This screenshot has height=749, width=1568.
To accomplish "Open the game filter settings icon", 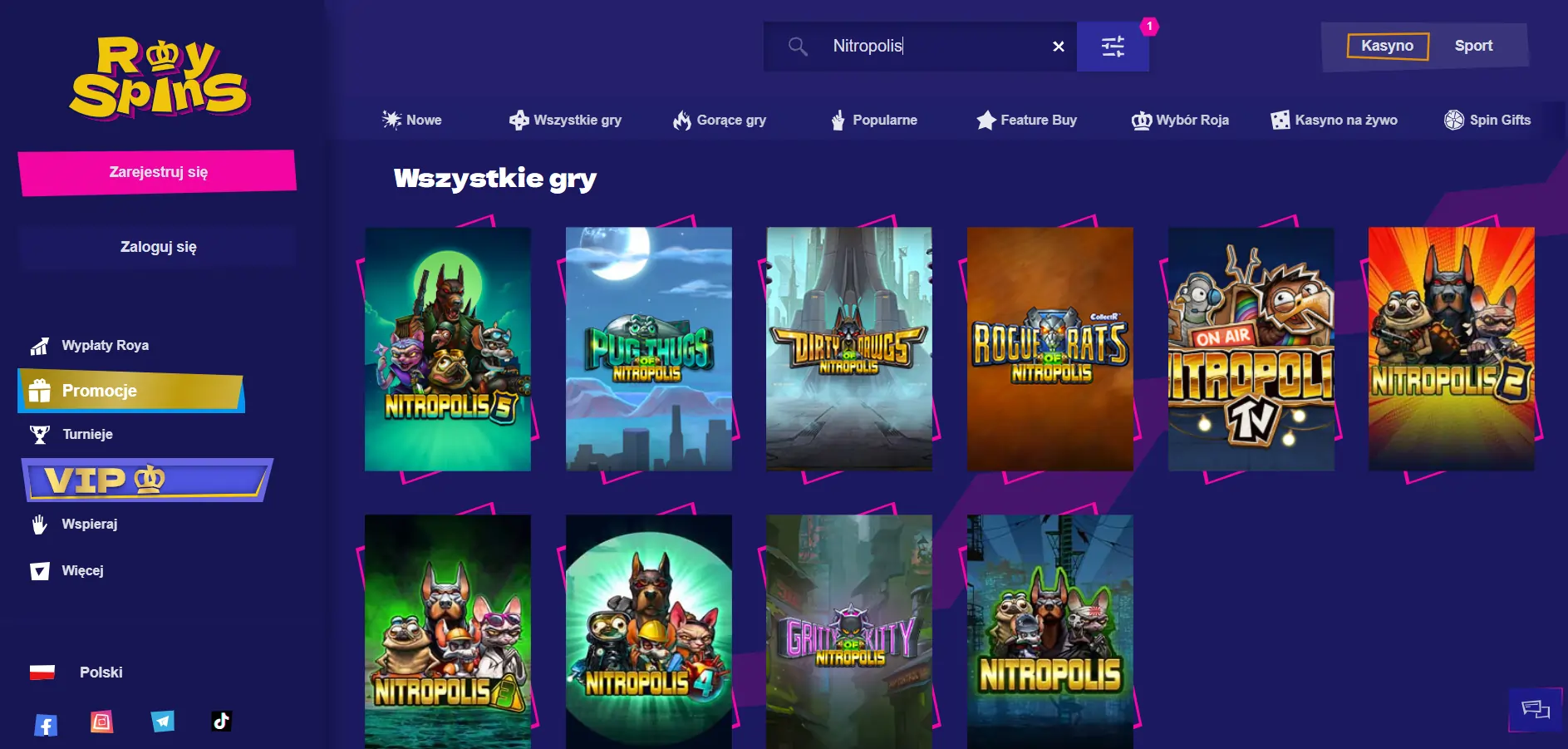I will pos(1113,47).
